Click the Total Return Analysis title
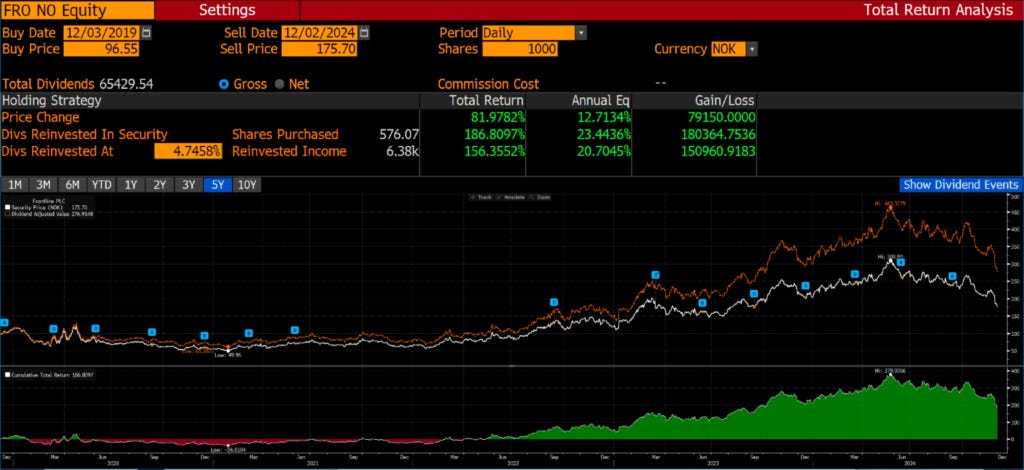Screen dimensions: 1024x470 tap(938, 10)
